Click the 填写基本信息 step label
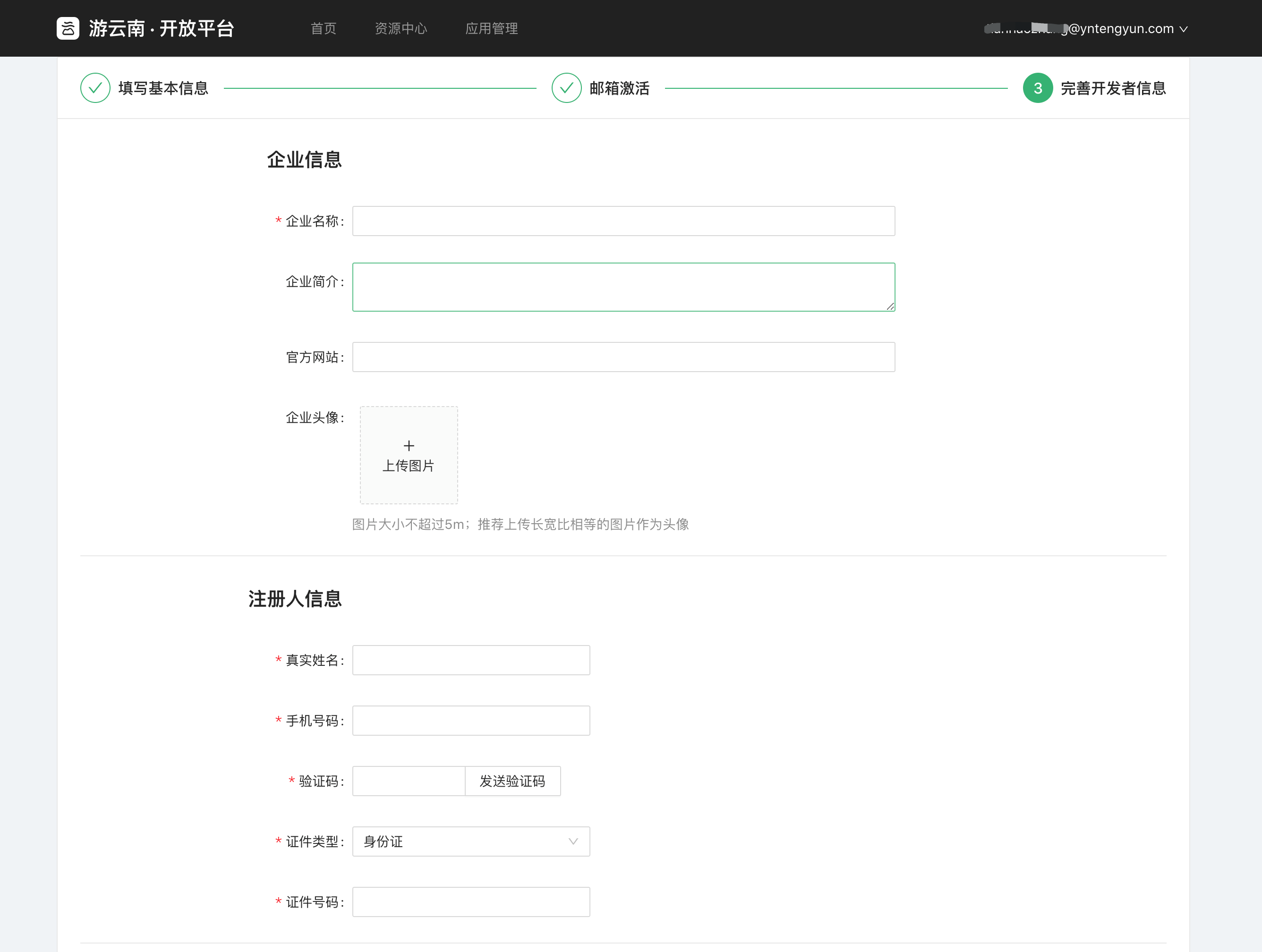 click(x=163, y=88)
